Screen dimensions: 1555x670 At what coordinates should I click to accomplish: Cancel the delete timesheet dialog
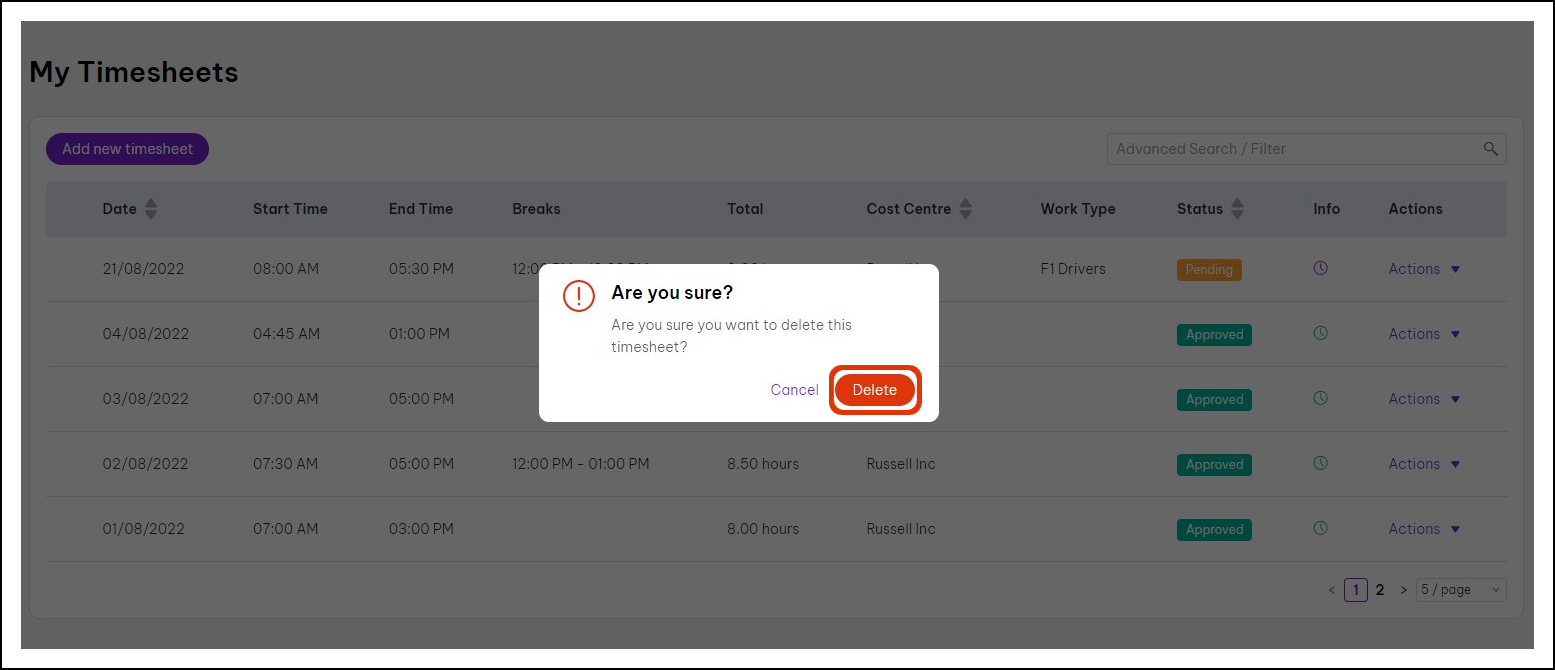pos(794,390)
